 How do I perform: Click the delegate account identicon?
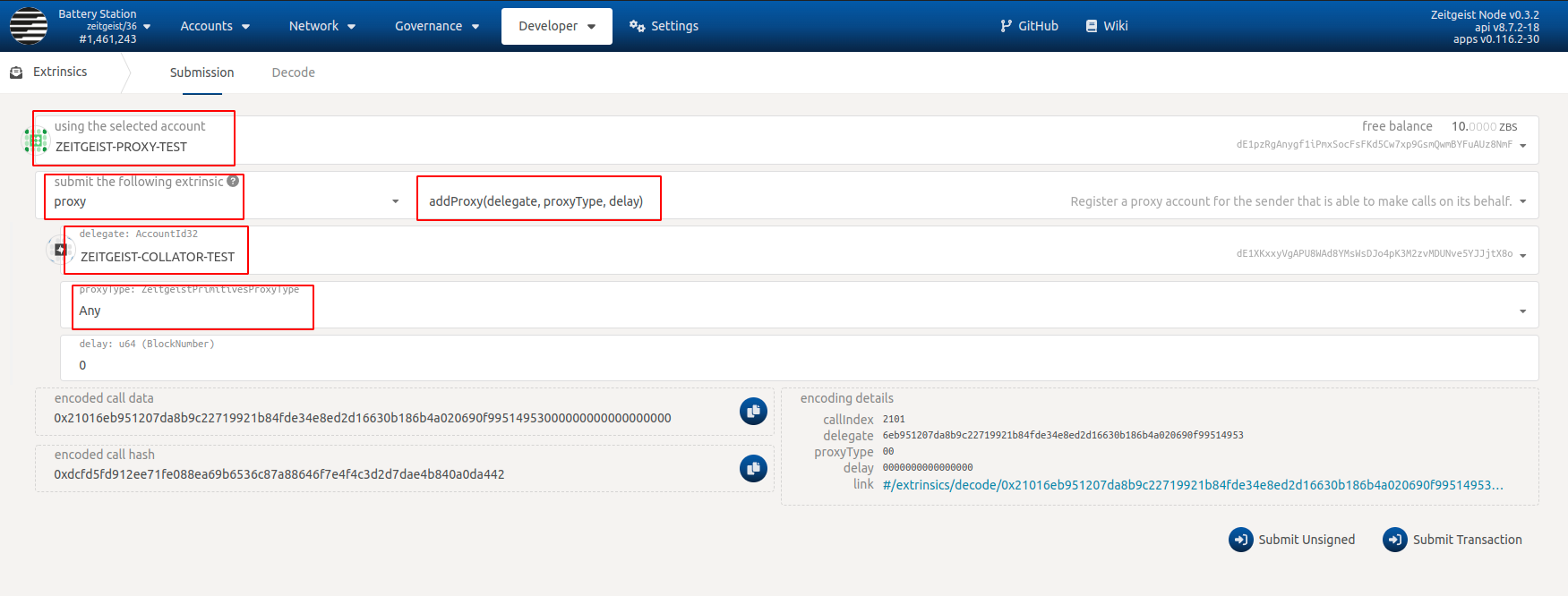tap(59, 250)
